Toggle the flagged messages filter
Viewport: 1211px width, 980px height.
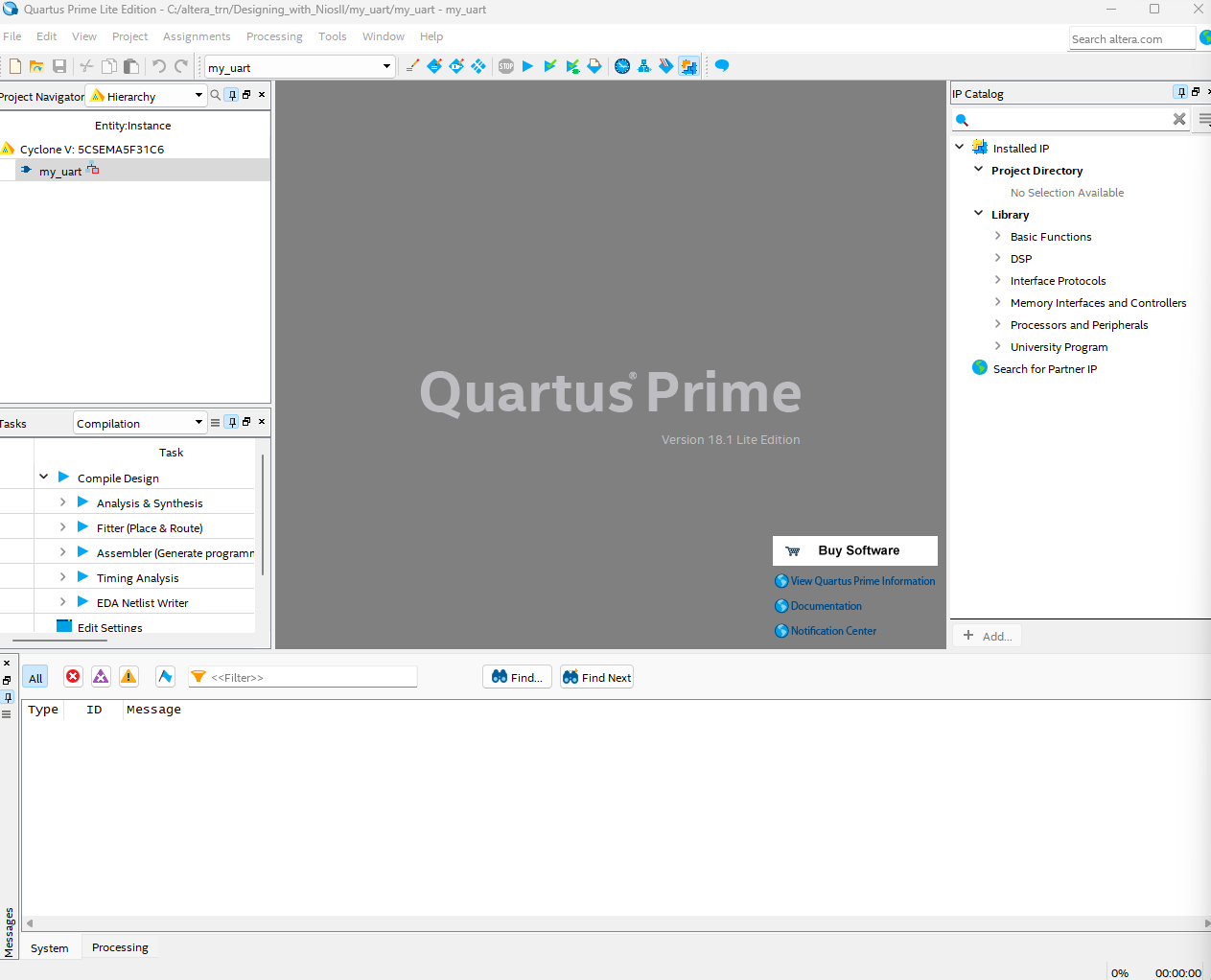pyautogui.click(x=165, y=676)
